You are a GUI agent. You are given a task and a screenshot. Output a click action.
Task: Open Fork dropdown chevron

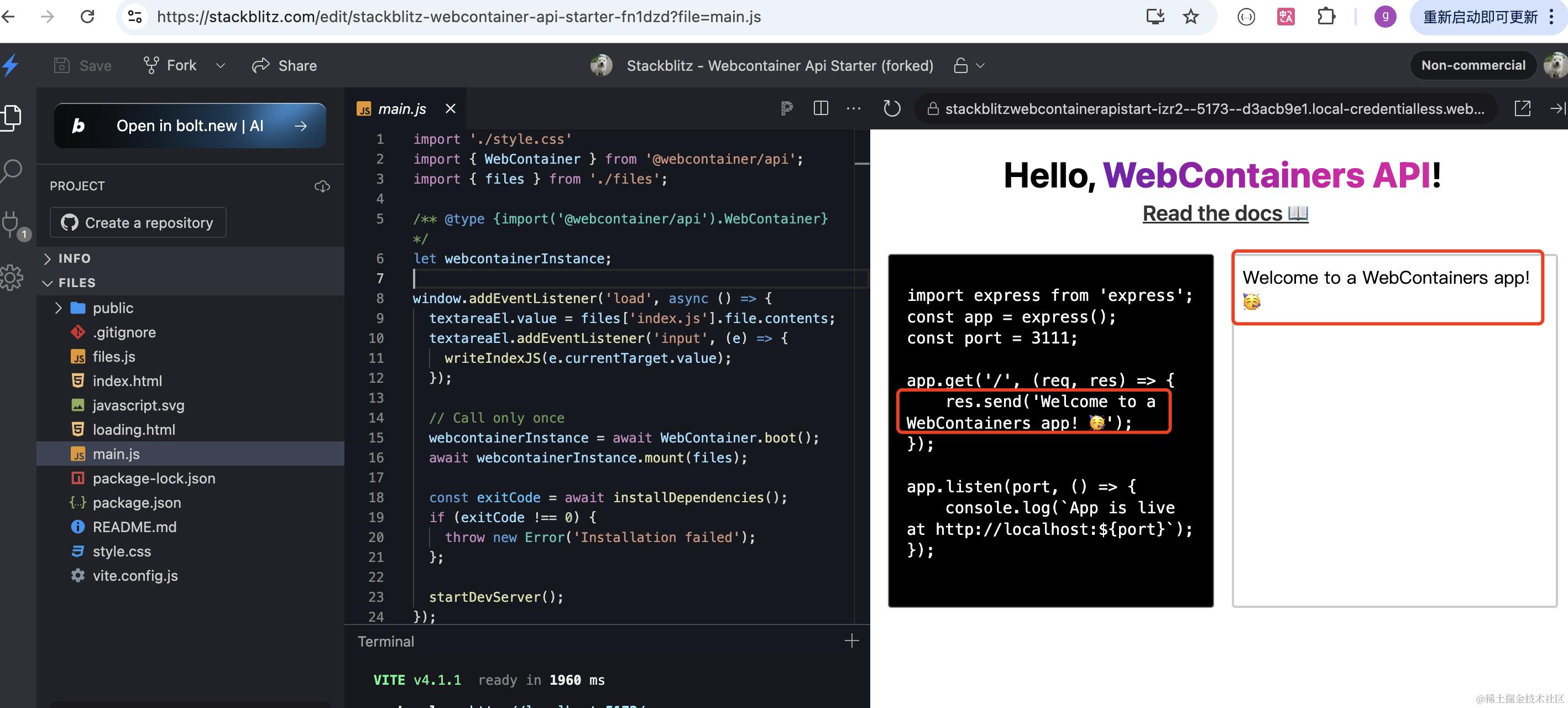[x=221, y=66]
